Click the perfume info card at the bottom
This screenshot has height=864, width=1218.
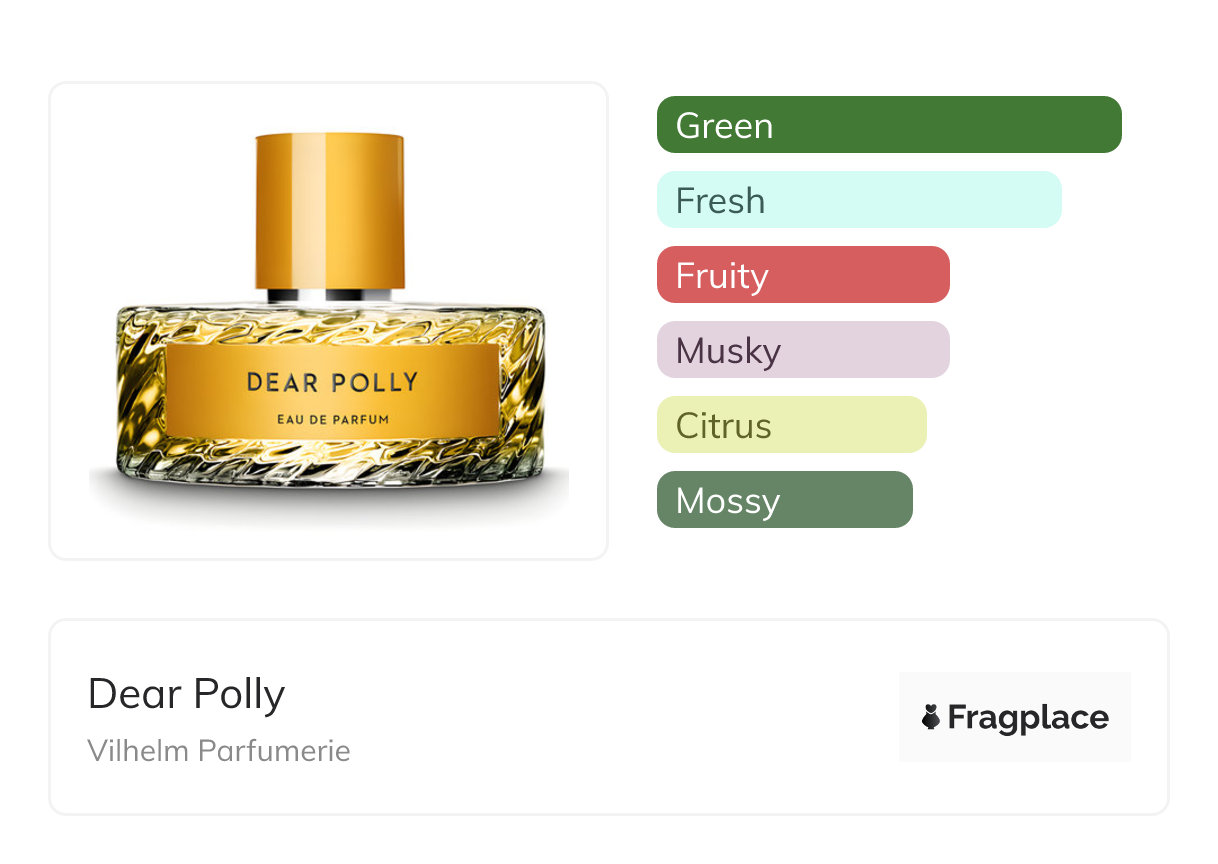609,717
